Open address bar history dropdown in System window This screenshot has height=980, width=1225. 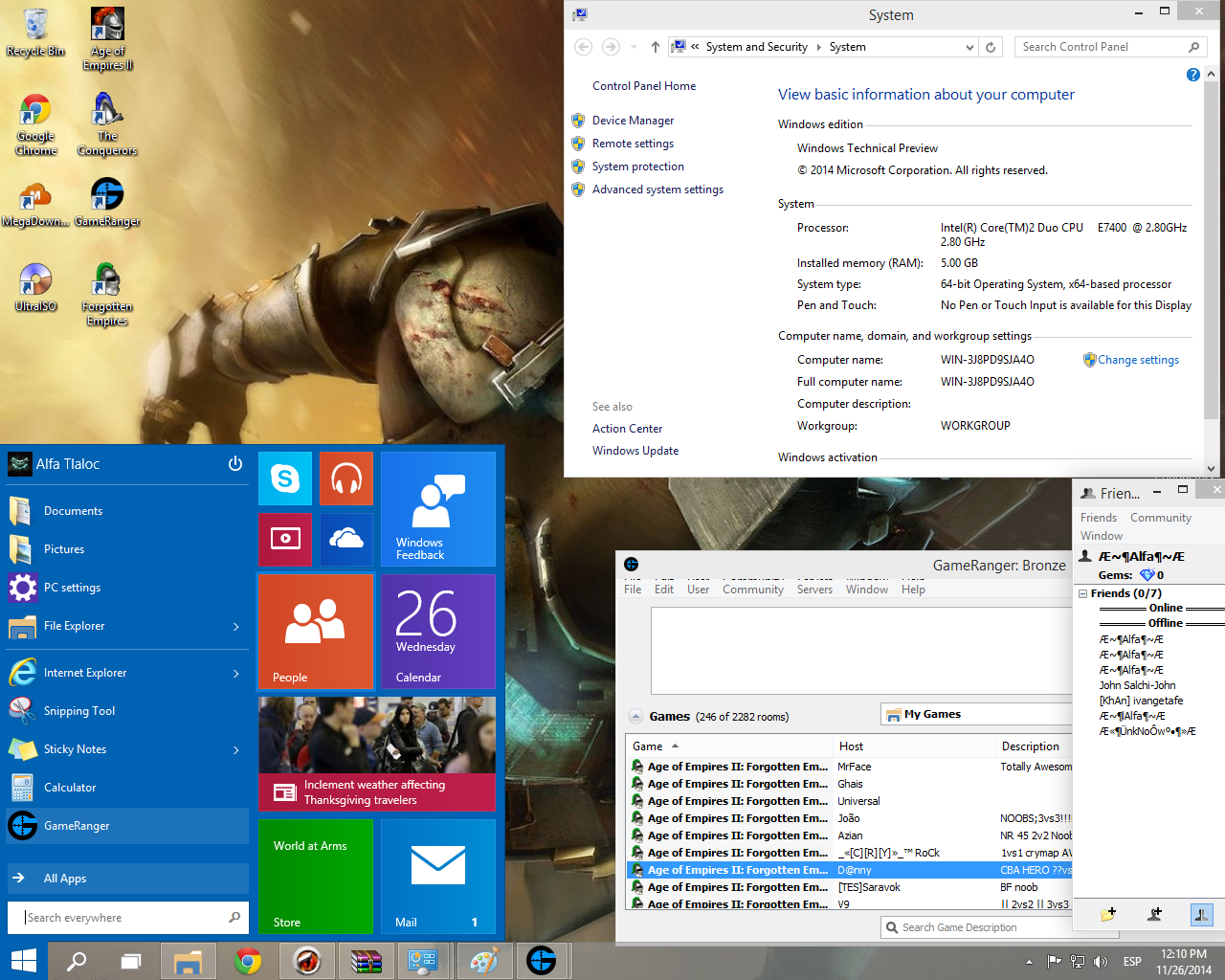tap(969, 47)
